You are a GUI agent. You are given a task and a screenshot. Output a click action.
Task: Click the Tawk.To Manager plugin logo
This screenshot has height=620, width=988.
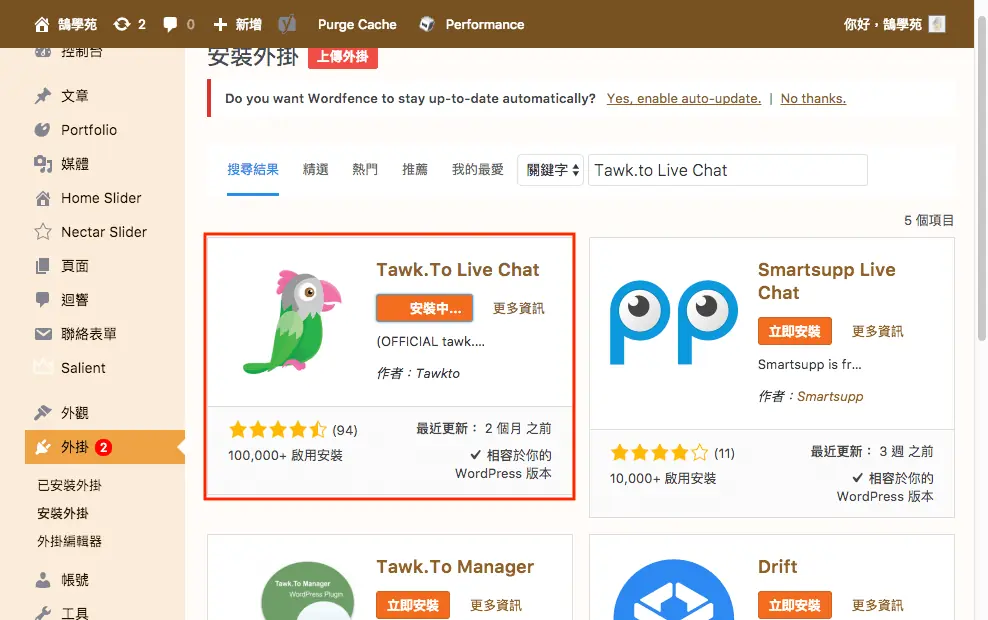tap(307, 590)
